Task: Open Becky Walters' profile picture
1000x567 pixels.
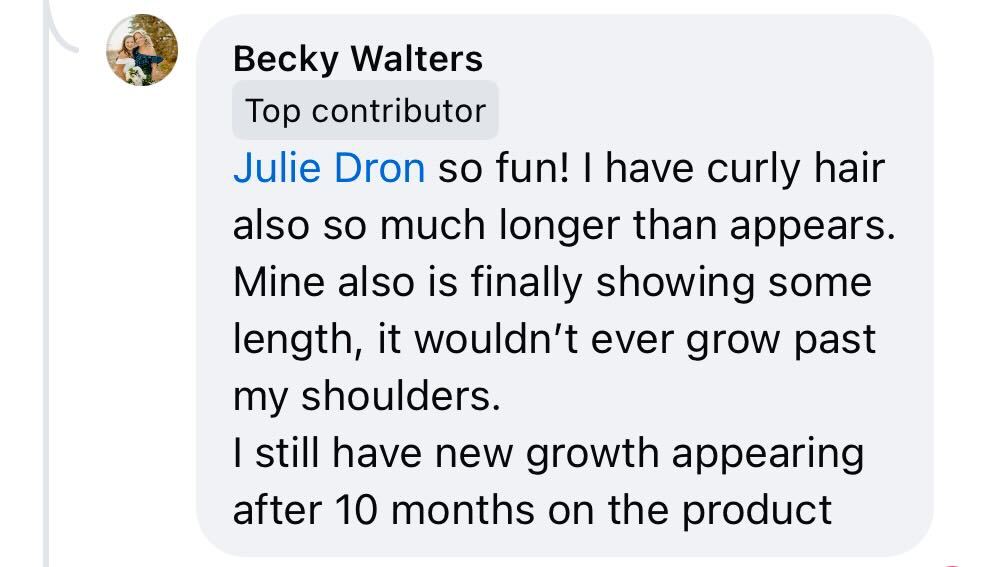Action: pyautogui.click(x=142, y=50)
